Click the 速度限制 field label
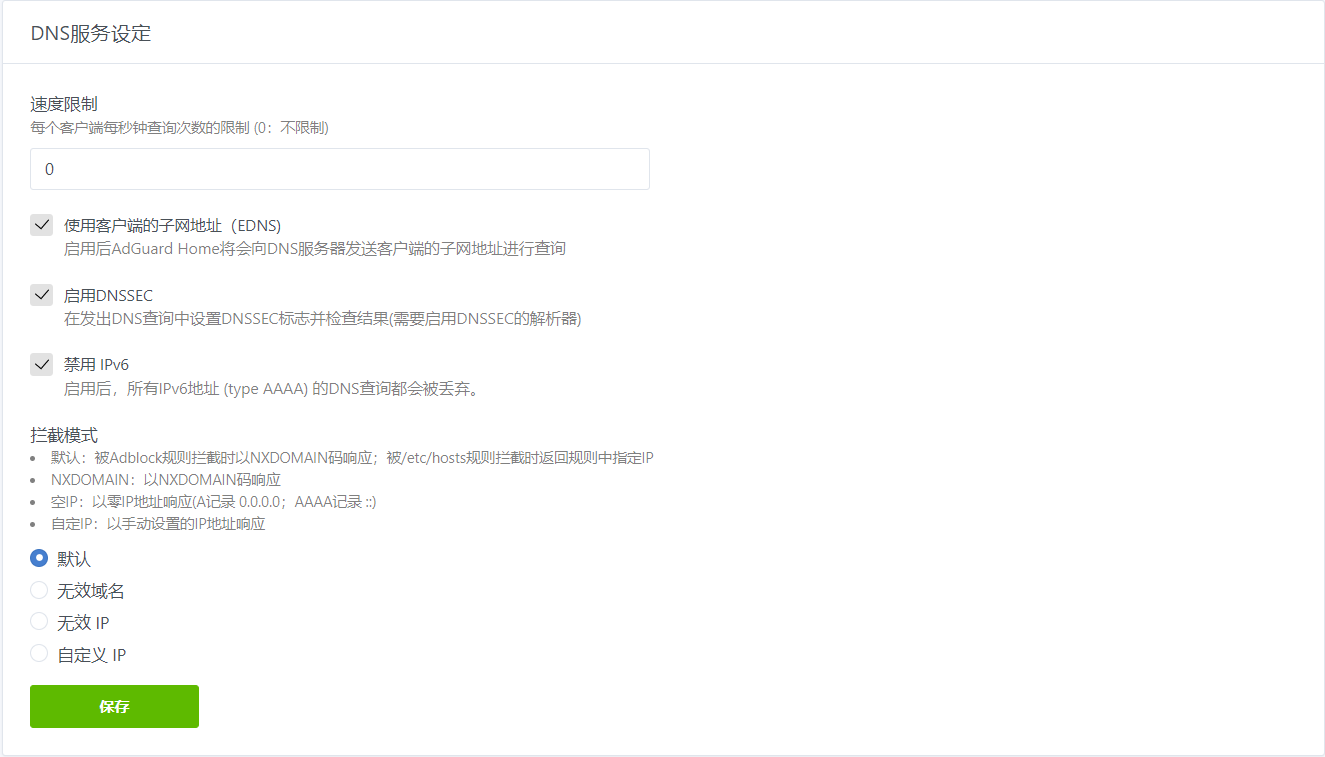 [x=64, y=104]
